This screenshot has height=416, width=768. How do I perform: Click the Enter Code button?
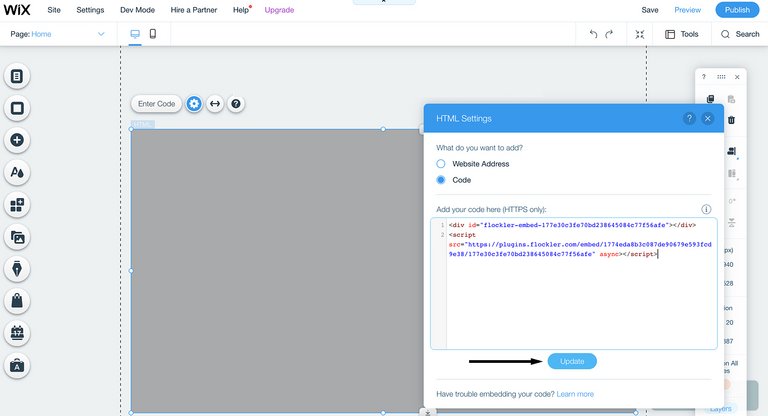[156, 104]
